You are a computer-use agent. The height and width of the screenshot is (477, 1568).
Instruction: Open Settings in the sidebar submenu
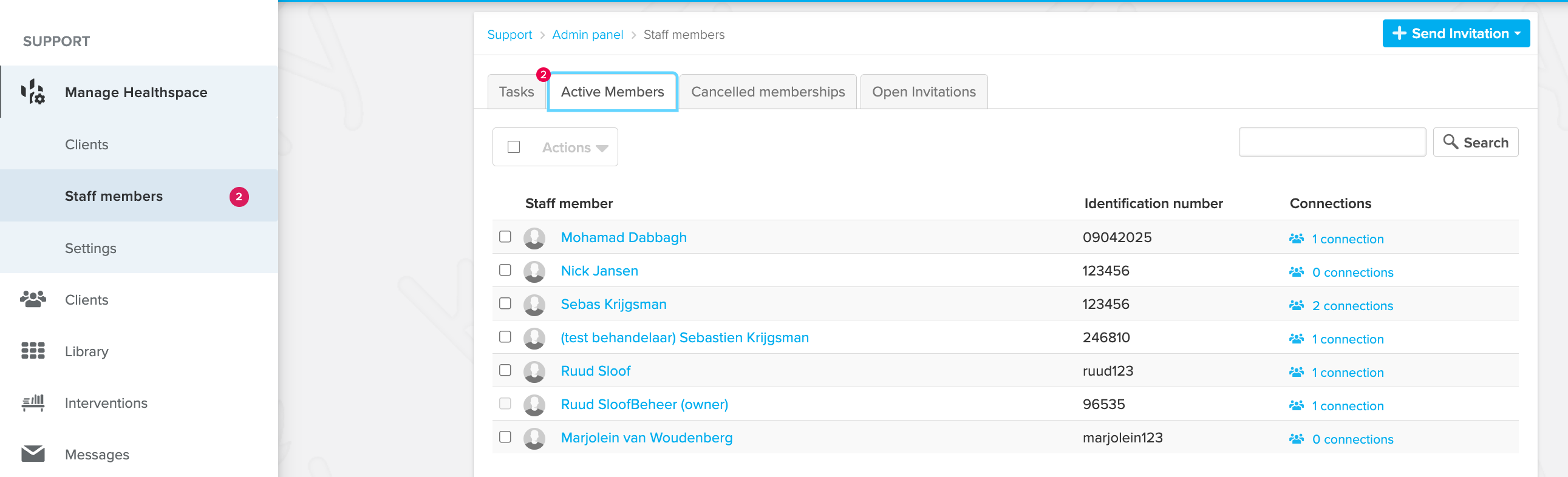[90, 248]
